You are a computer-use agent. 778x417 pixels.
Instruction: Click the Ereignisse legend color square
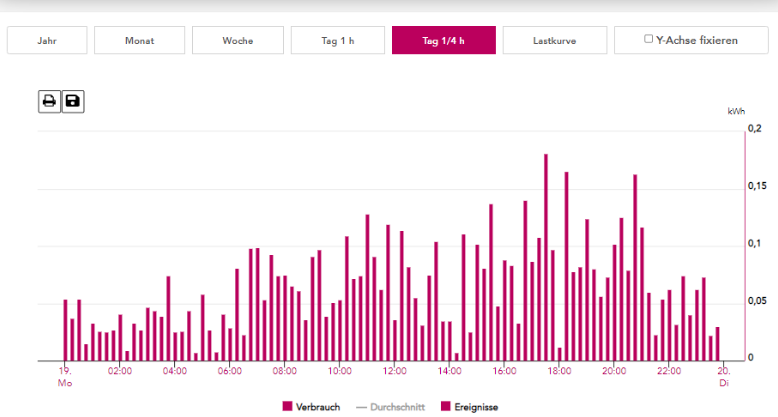[x=445, y=407]
